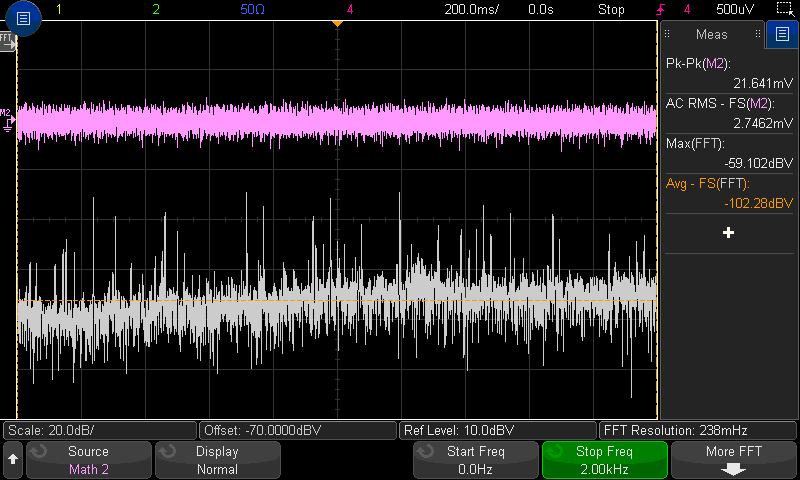Open the Meas sidebar tab
The width and height of the screenshot is (800, 480).
tap(712, 34)
